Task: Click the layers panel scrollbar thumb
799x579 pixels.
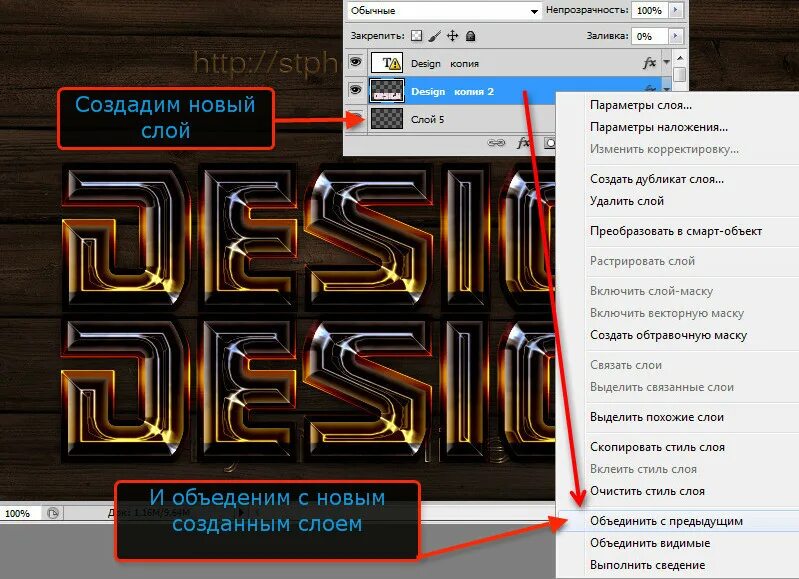Action: [x=680, y=74]
